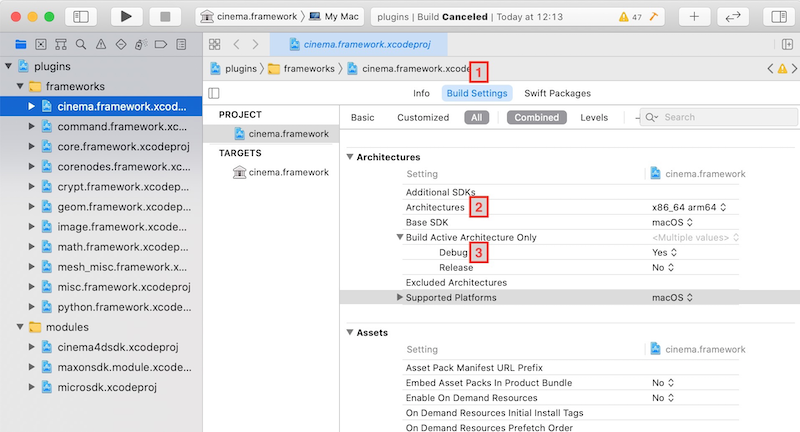Select the Combined view filter

click(x=536, y=117)
